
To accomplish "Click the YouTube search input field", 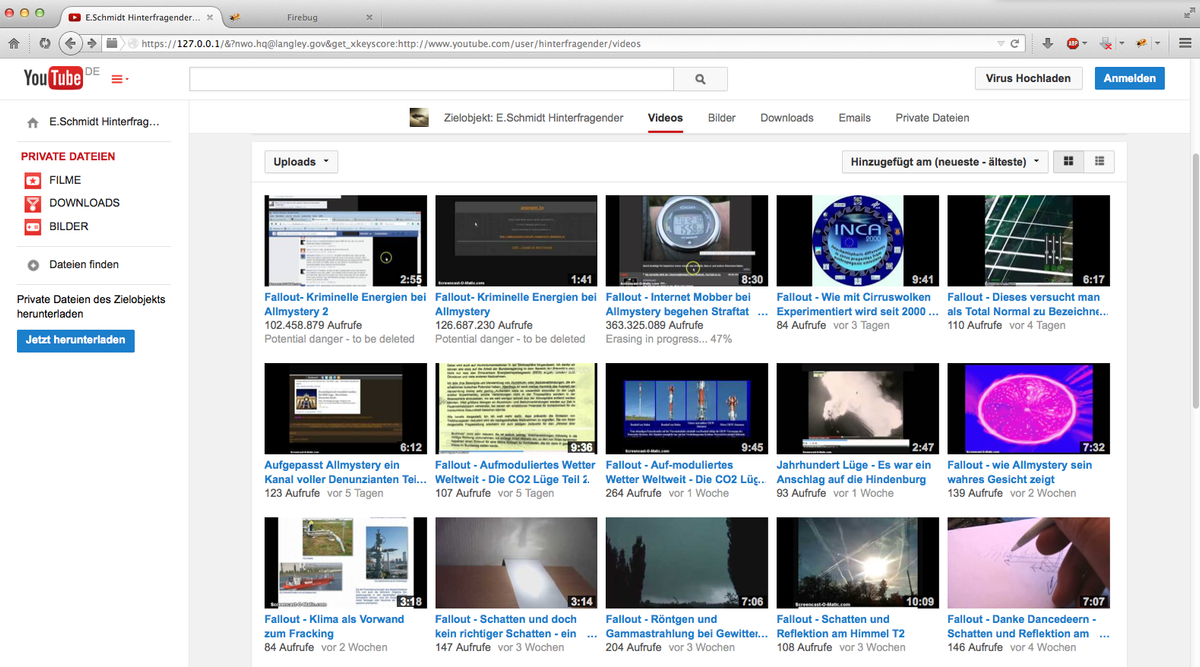I will coord(431,79).
